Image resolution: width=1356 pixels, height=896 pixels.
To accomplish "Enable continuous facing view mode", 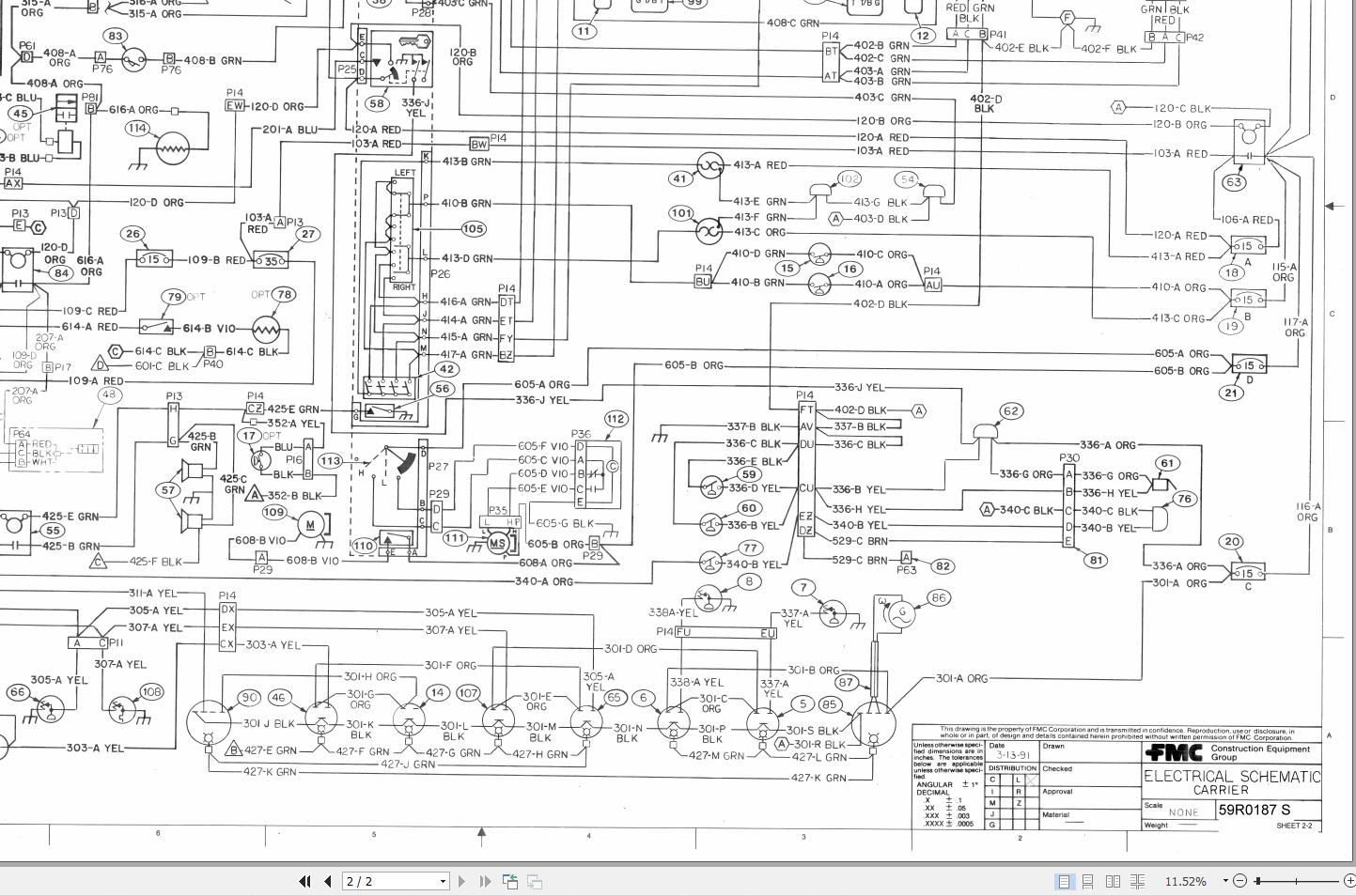I will coord(1137,881).
